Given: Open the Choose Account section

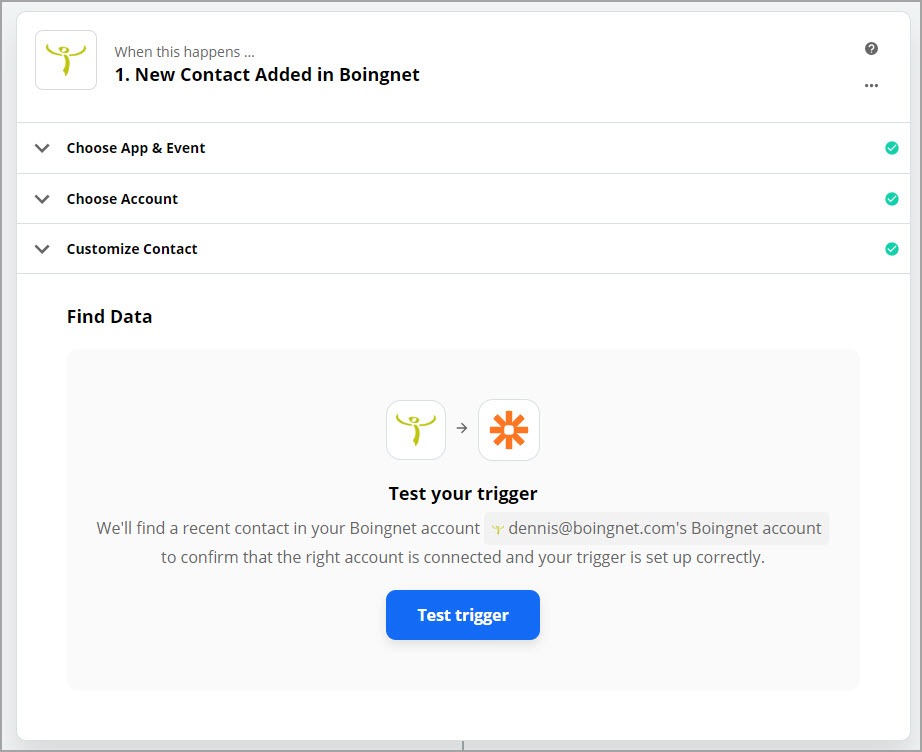Looking at the screenshot, I should click(x=463, y=199).
